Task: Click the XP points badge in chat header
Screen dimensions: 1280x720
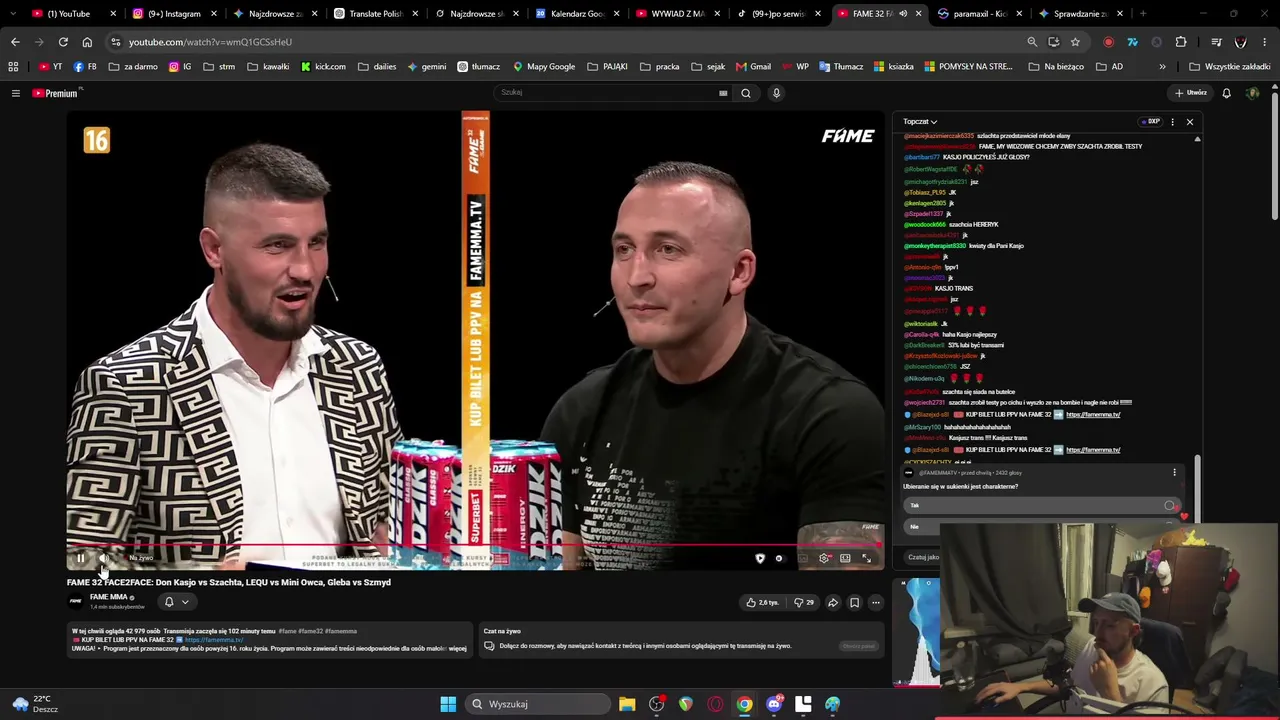Action: [1150, 122]
